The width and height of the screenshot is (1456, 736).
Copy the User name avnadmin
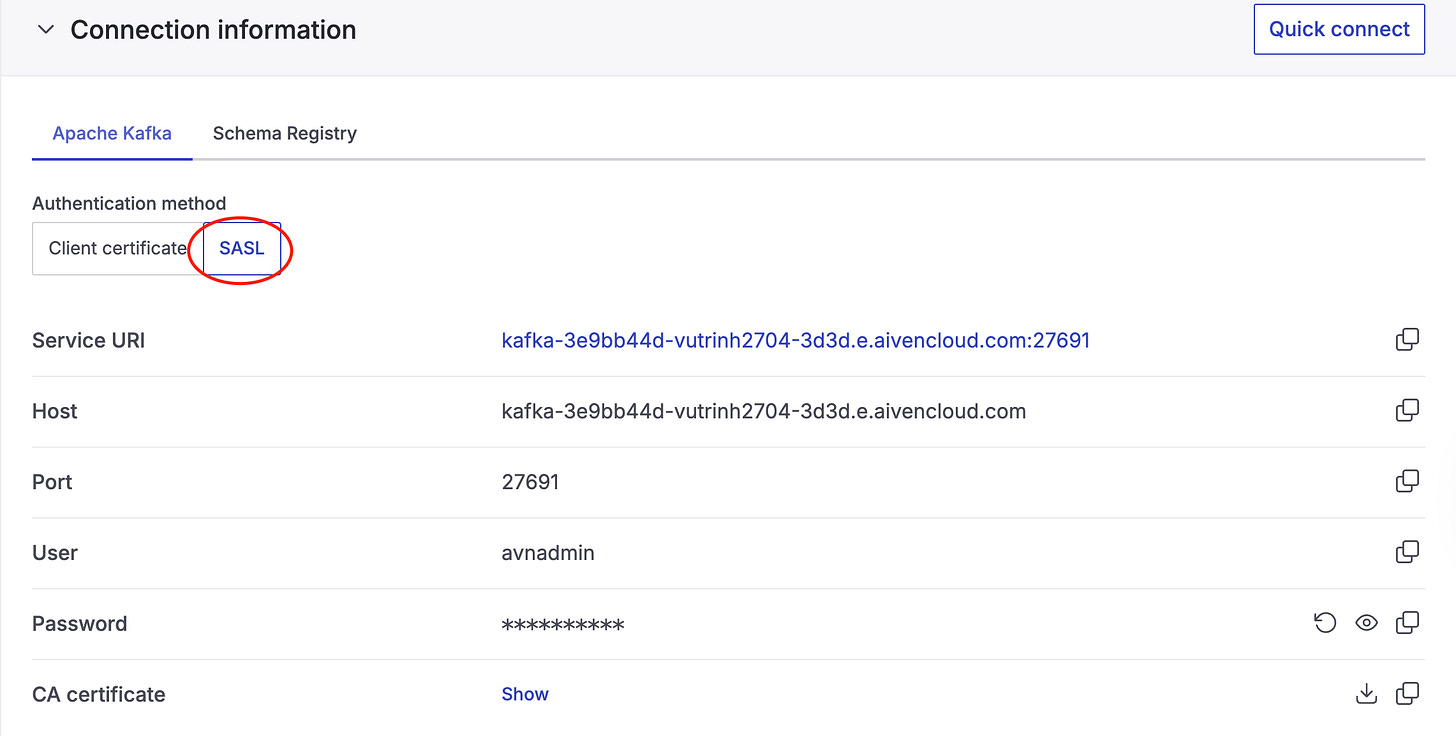(1407, 552)
